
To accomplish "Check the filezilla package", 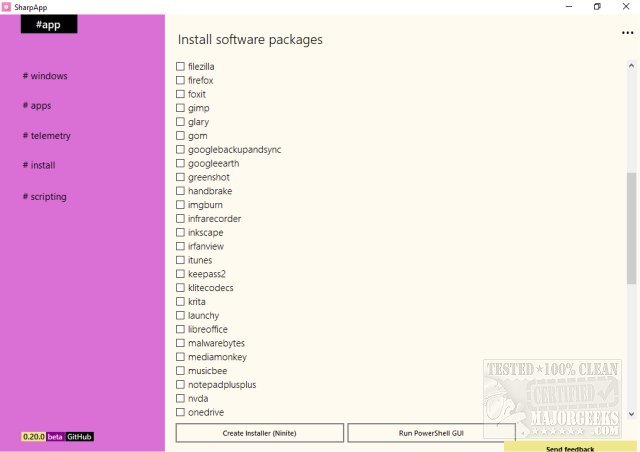I will [x=180, y=66].
